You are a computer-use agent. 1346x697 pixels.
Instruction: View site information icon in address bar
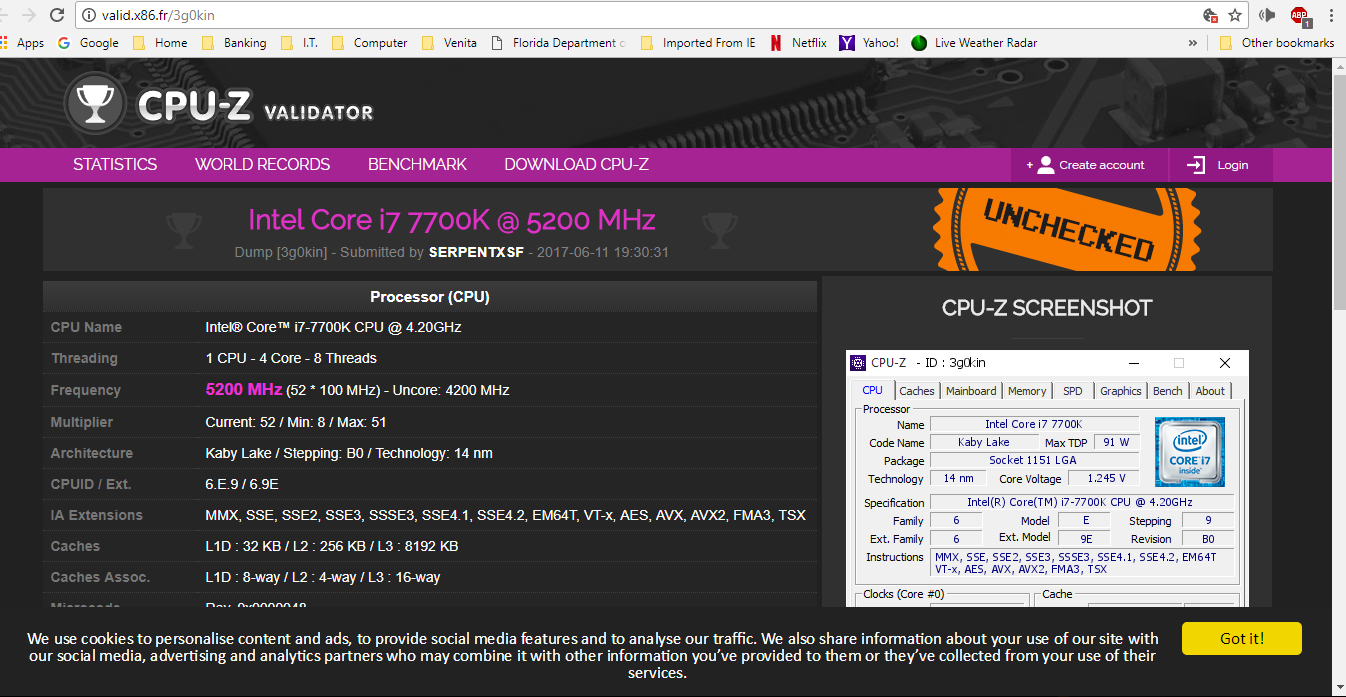pos(88,15)
